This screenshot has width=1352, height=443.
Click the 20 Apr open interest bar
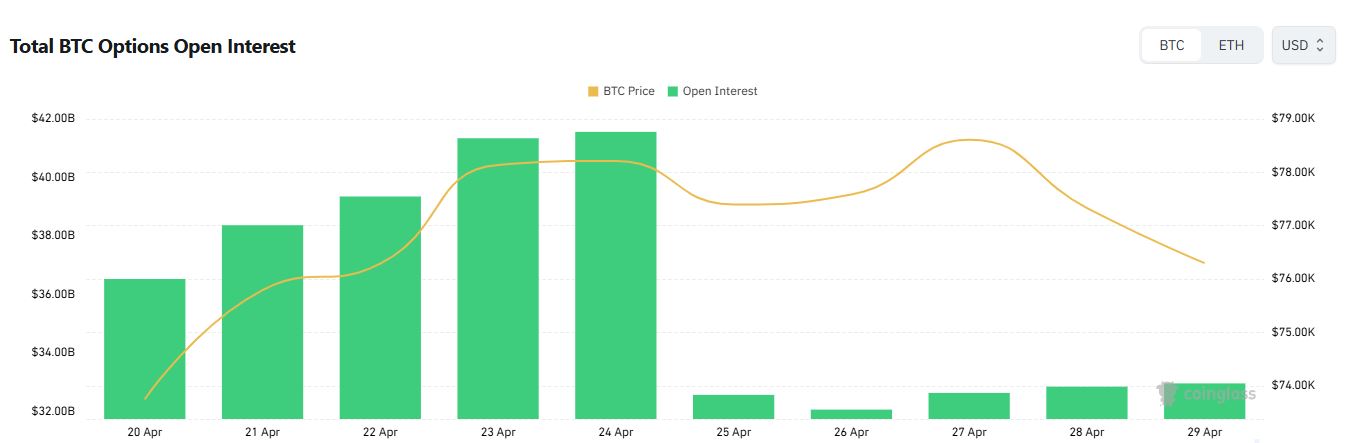coord(145,348)
